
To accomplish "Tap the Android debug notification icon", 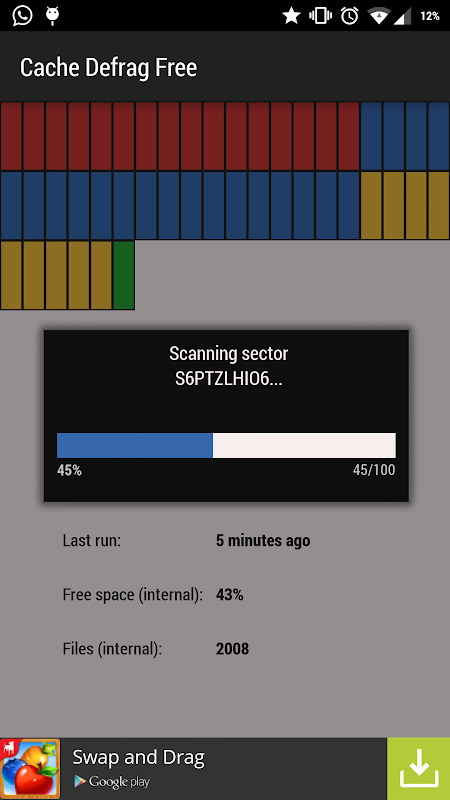I will pos(52,16).
